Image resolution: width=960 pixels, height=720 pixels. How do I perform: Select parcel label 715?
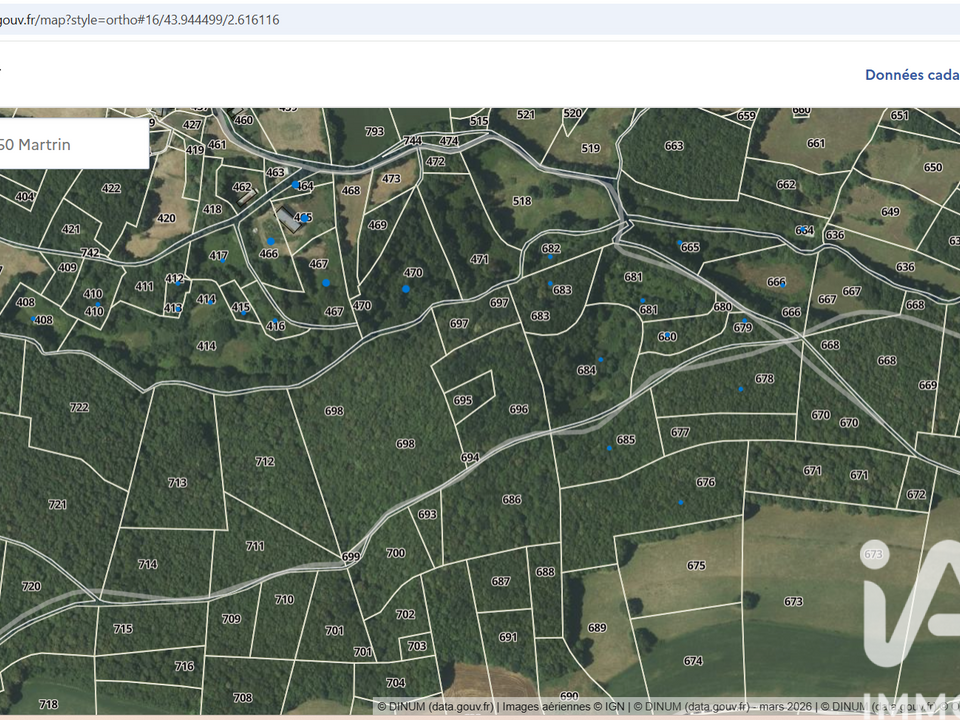coord(123,629)
